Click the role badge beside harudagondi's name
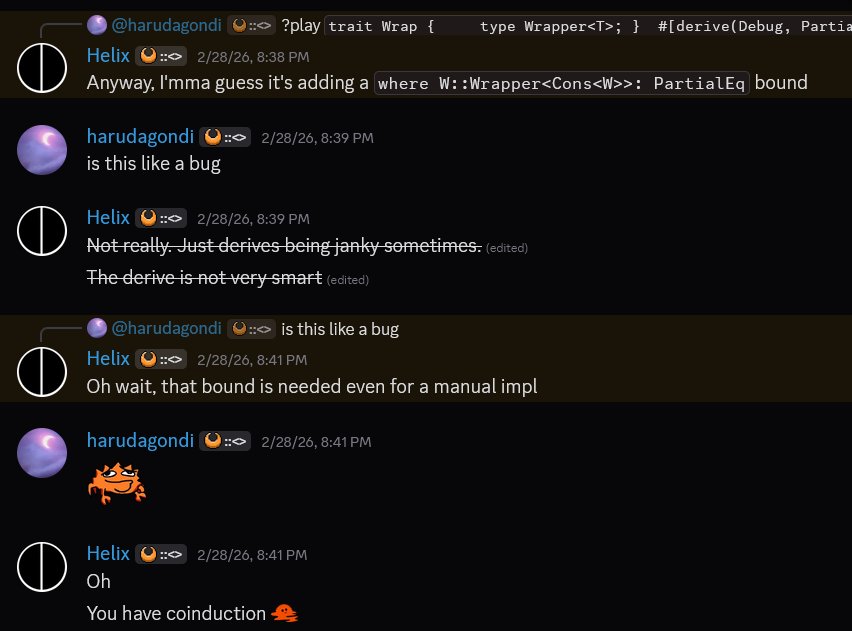Image resolution: width=852 pixels, height=631 pixels. [x=225, y=137]
